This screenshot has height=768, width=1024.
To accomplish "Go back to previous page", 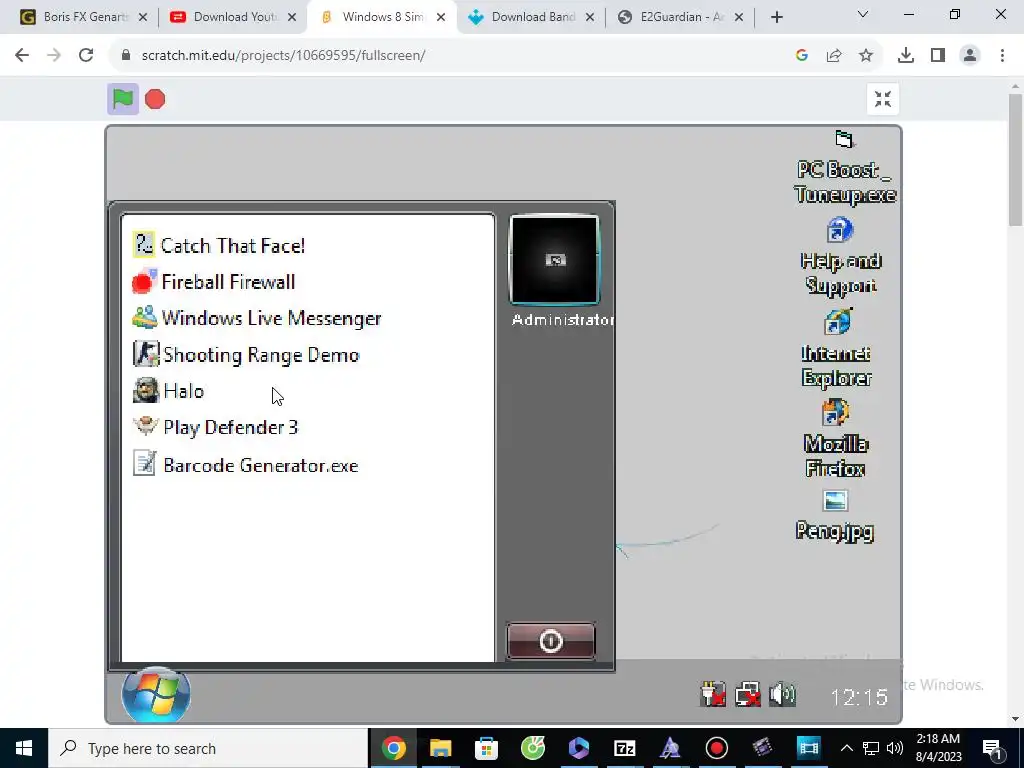I will (x=22, y=56).
